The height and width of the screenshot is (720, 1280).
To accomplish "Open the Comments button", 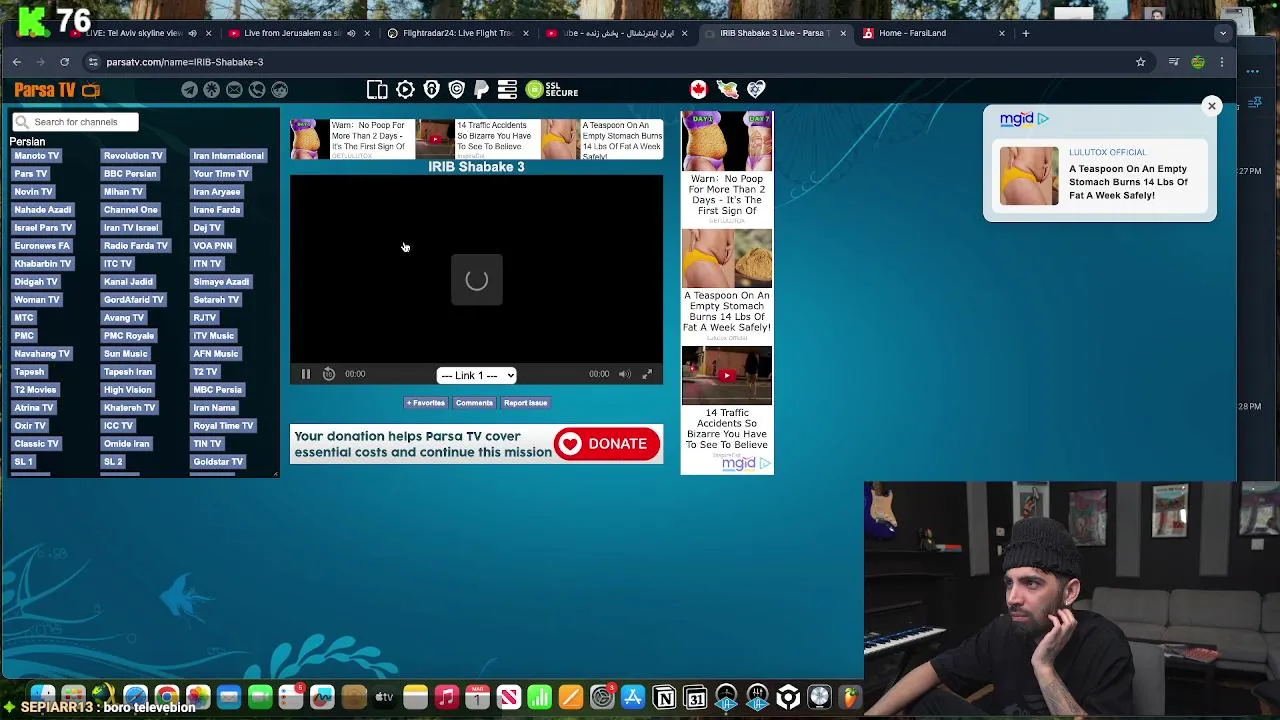I will pyautogui.click(x=474, y=403).
